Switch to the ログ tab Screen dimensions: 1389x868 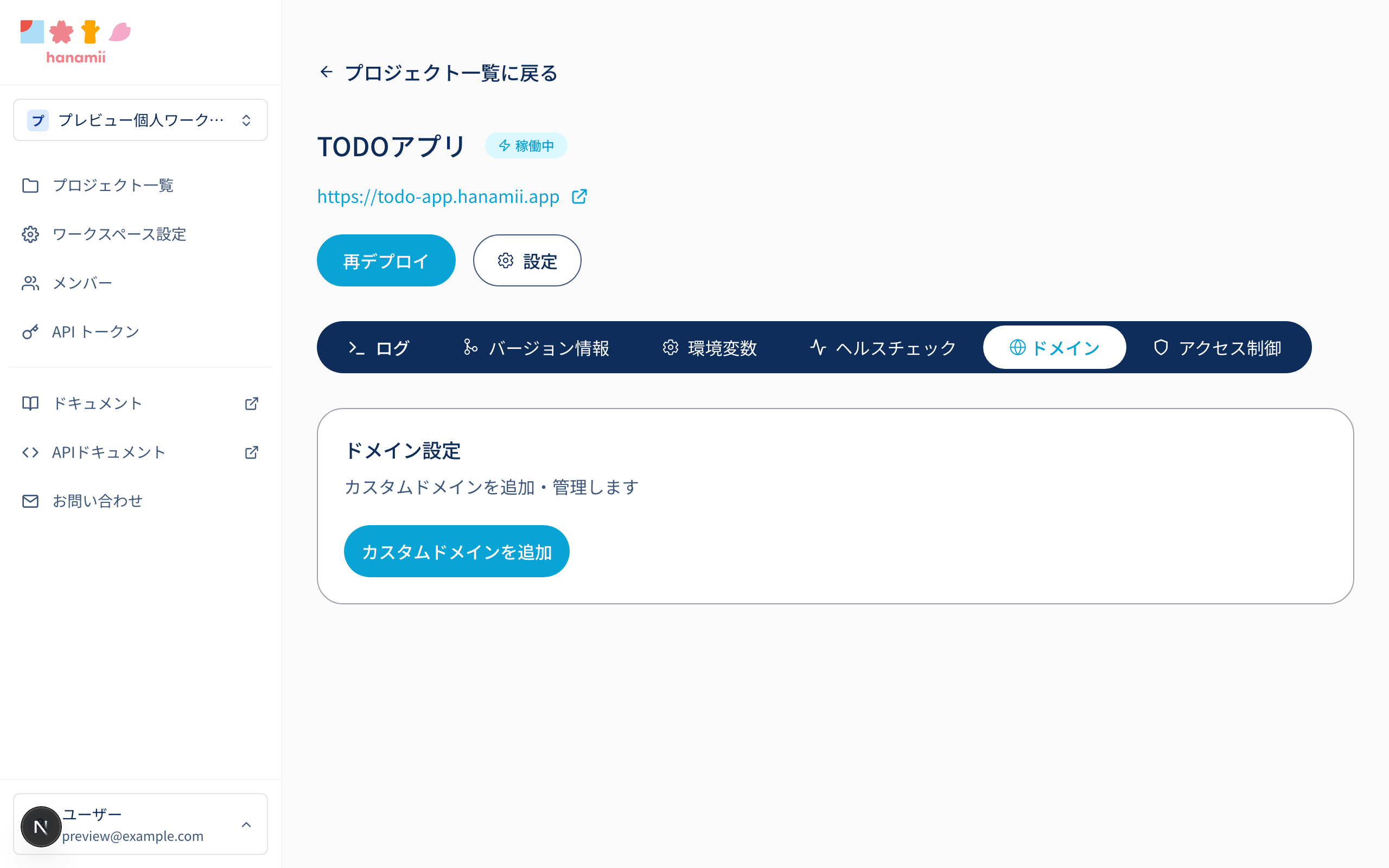[379, 347]
